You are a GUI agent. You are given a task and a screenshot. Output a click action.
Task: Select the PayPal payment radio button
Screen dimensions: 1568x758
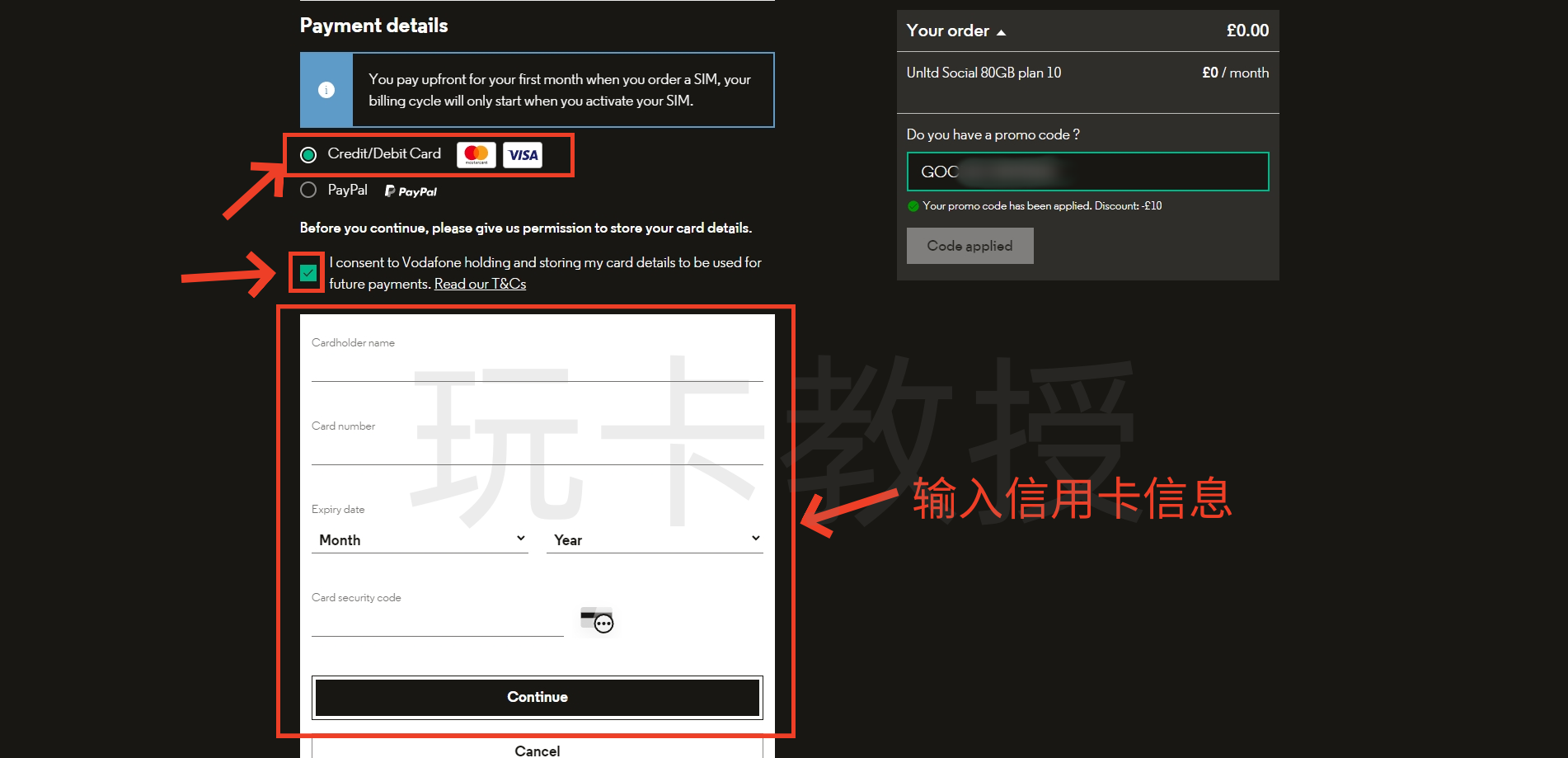308,191
